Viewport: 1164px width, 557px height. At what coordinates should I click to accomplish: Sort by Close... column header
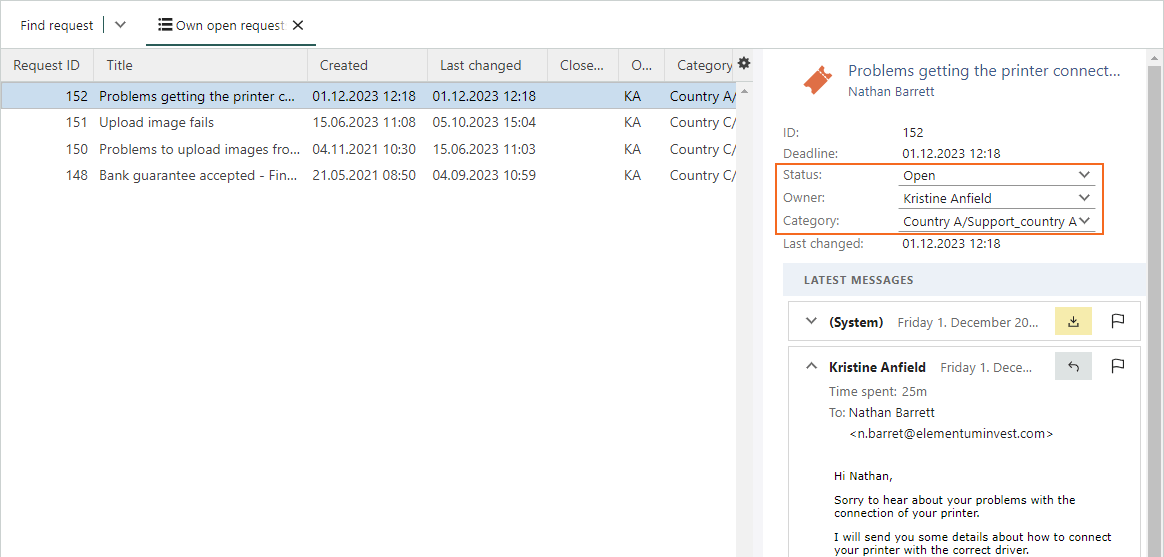pyautogui.click(x=583, y=65)
